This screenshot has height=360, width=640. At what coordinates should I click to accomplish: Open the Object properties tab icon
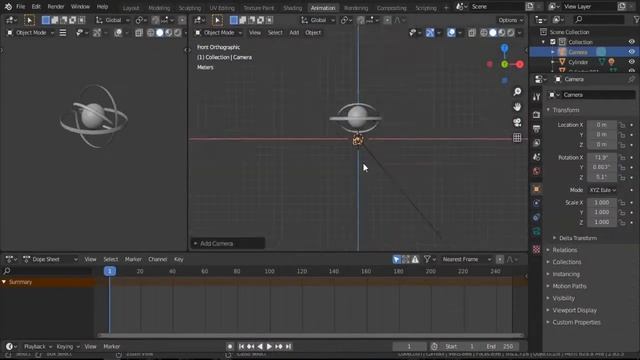click(536, 189)
